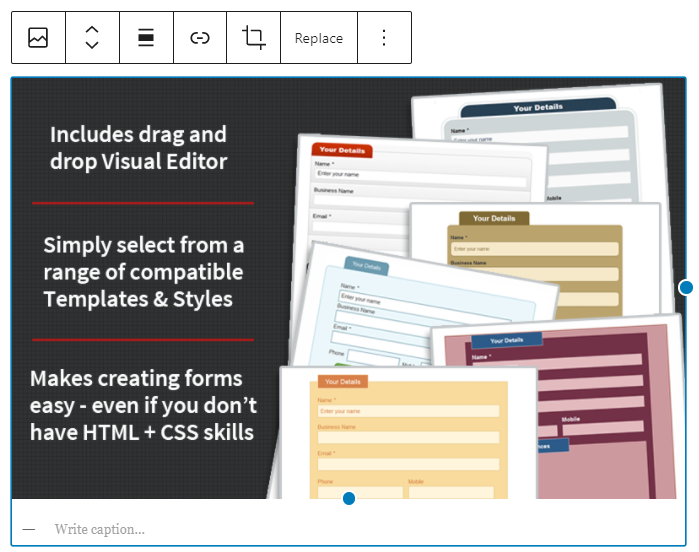The image size is (699, 552).
Task: Click the 'Includes drag and drop Visual Editor' text
Action: click(138, 148)
